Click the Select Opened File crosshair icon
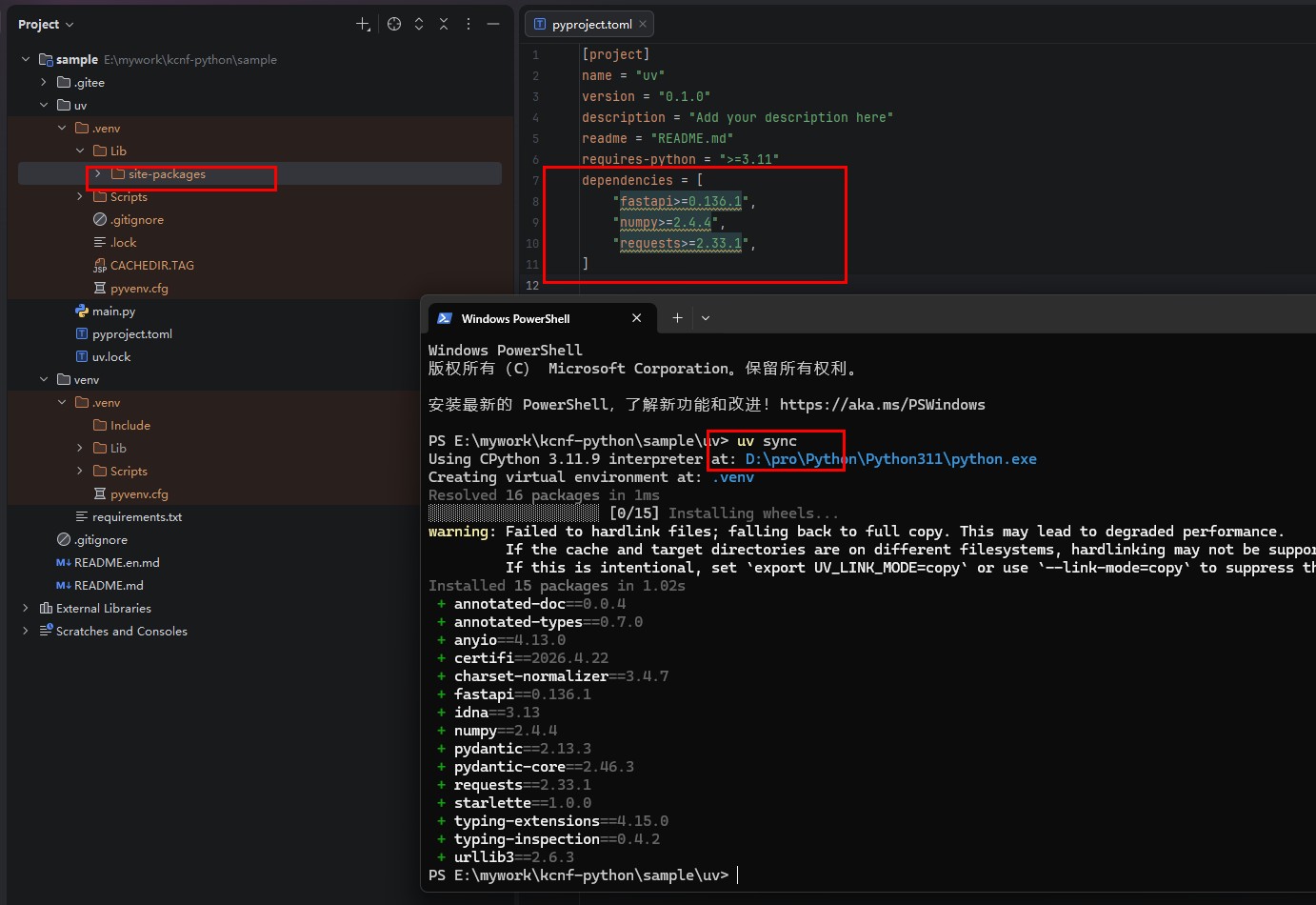Viewport: 1316px width, 905px height. [x=394, y=24]
